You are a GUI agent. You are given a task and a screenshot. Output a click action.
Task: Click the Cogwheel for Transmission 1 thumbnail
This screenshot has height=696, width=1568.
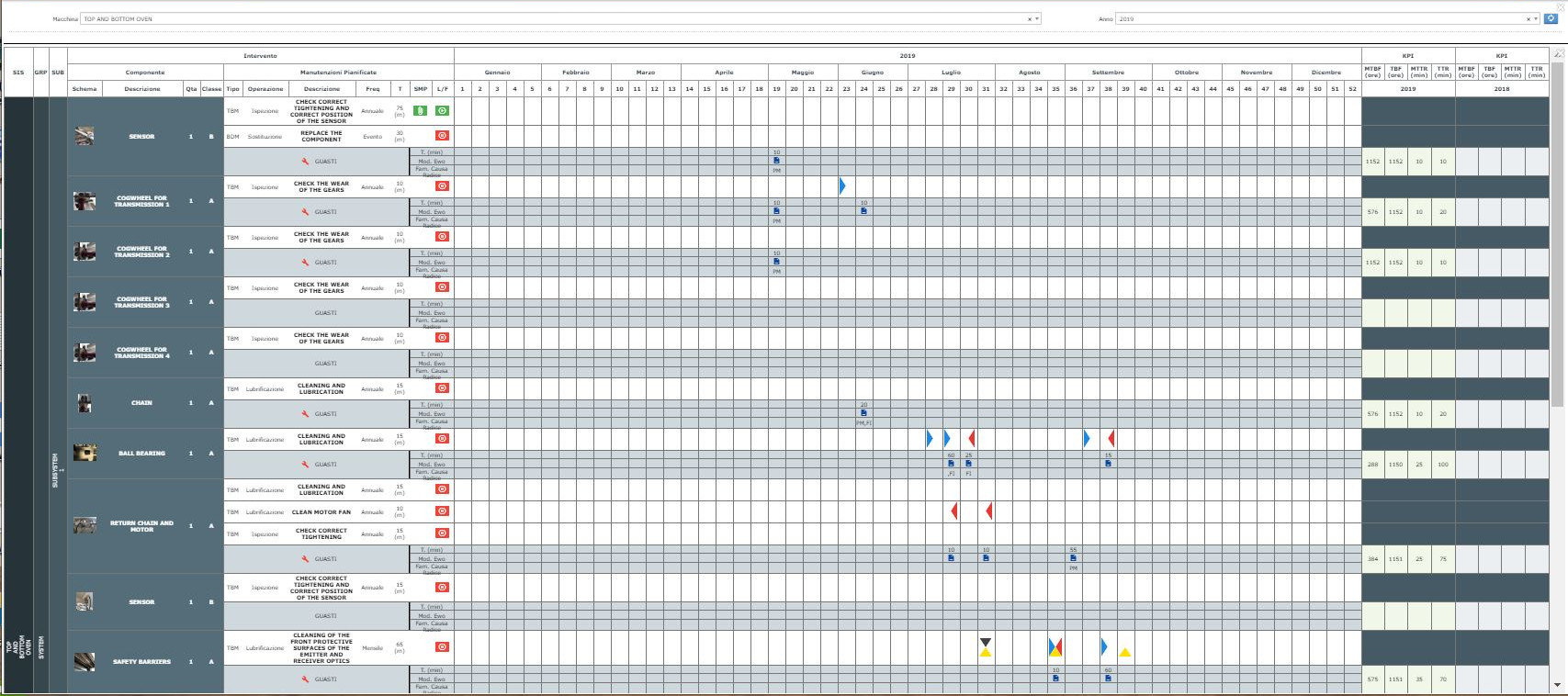[85, 201]
